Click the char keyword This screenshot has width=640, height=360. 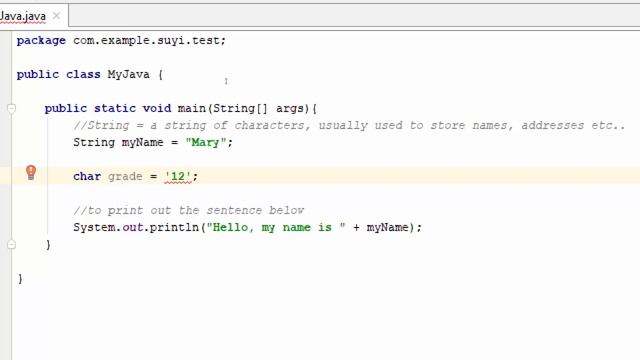point(87,176)
